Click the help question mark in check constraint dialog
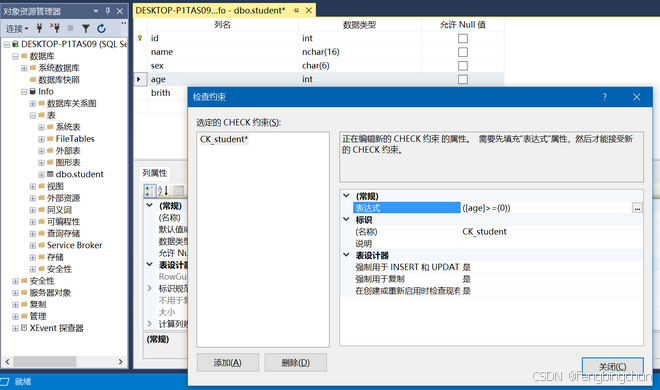The height and width of the screenshot is (390, 660). (605, 97)
